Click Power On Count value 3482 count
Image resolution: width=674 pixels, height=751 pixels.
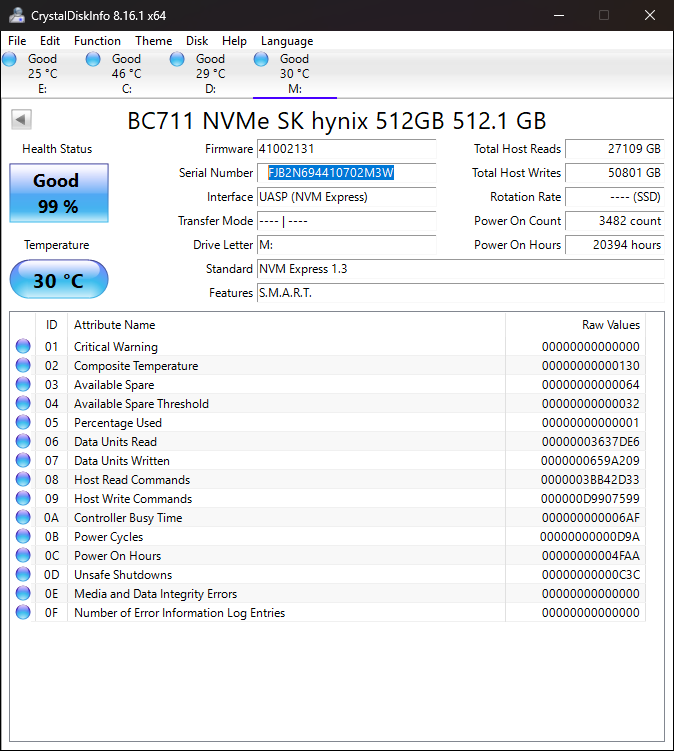615,221
